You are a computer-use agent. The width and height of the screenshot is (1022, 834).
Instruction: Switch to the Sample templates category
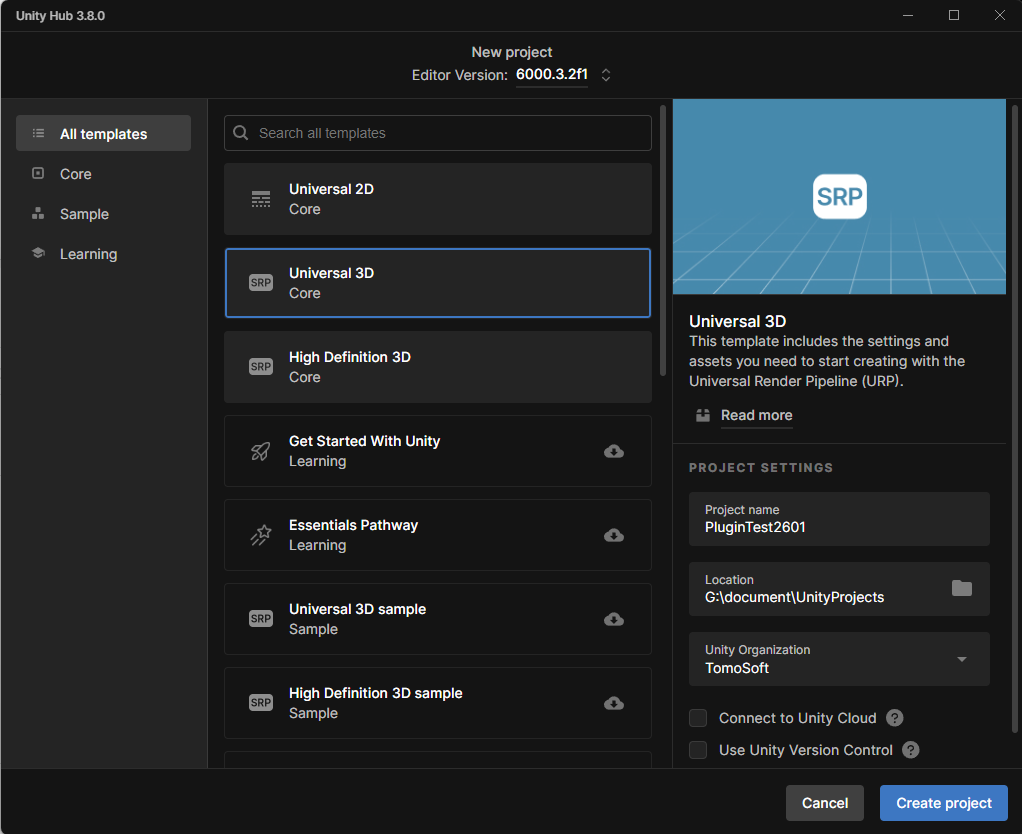[84, 214]
